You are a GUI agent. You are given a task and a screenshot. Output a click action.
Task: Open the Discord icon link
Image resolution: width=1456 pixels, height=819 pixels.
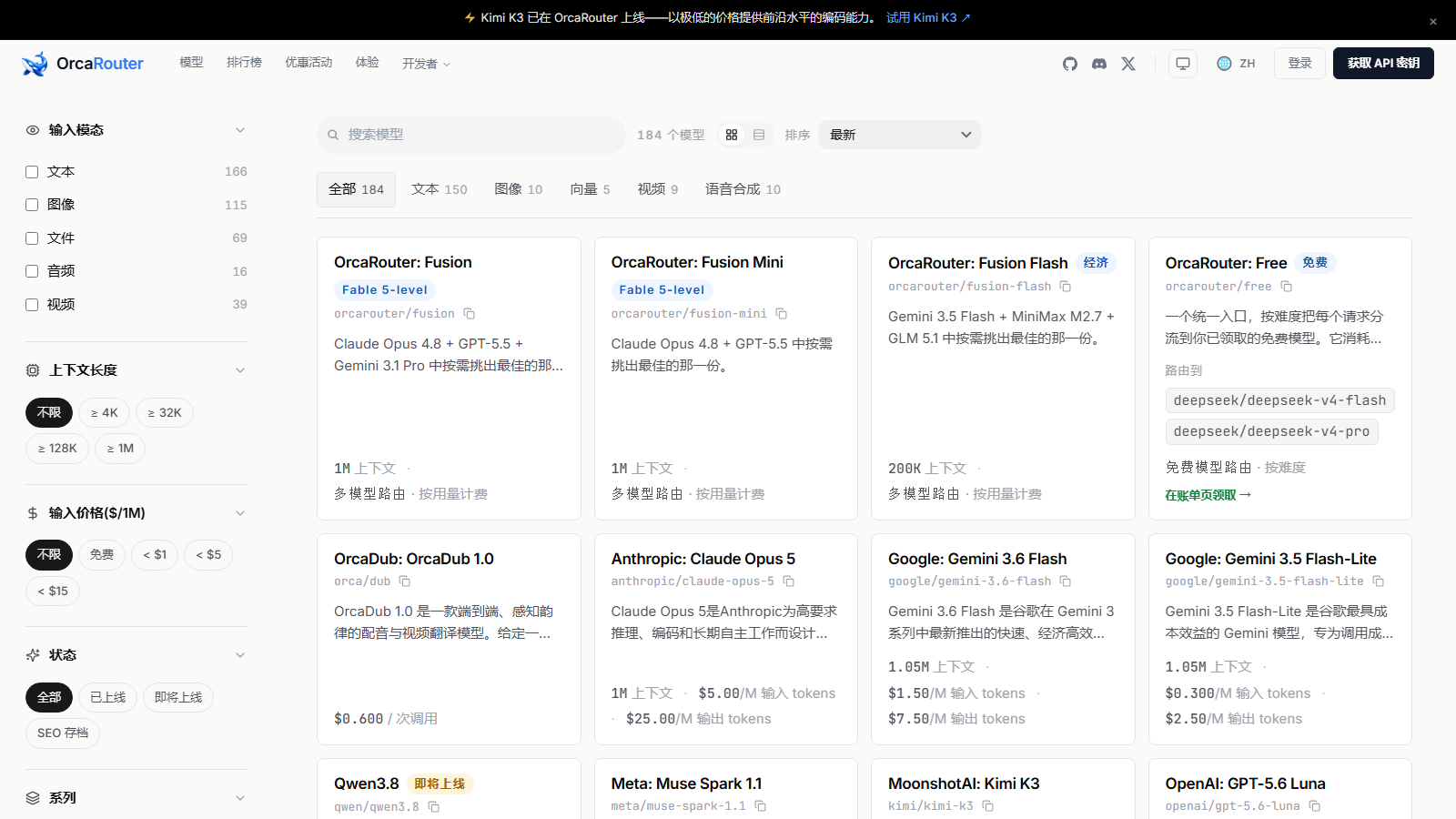[x=1099, y=64]
